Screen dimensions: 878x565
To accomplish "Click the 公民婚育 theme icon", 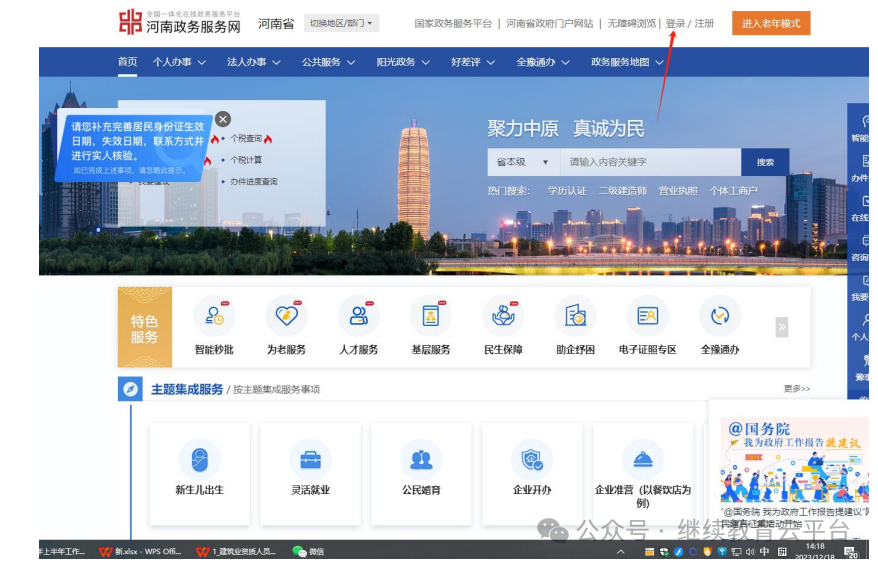I will 421,460.
